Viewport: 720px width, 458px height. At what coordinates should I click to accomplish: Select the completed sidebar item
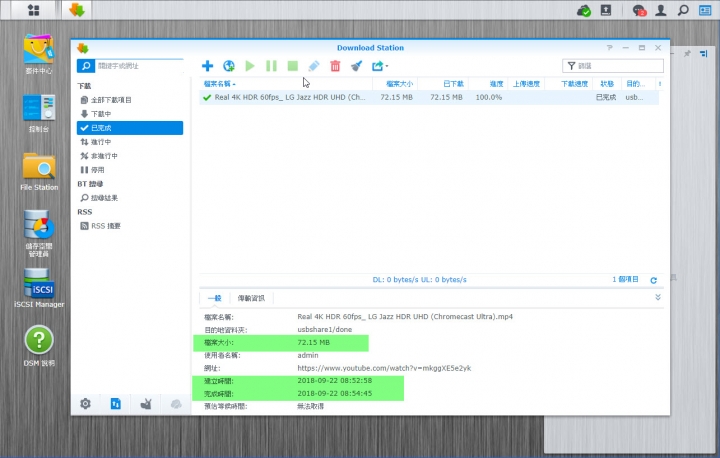(x=130, y=128)
